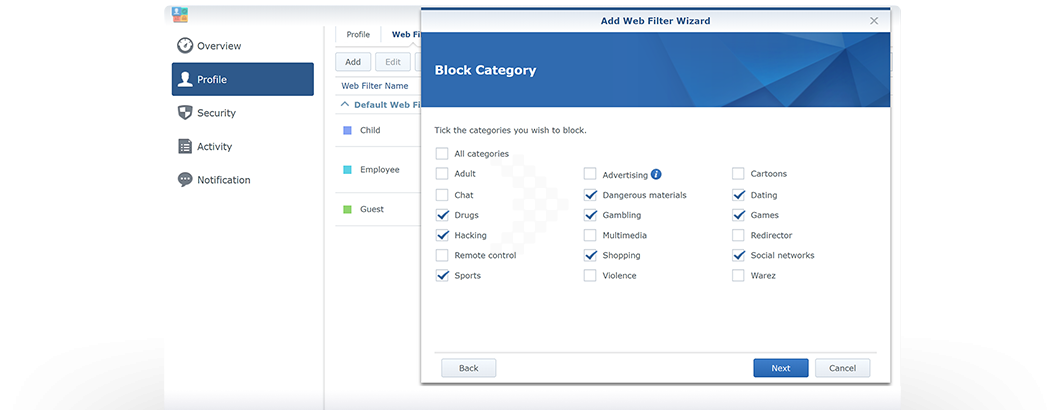1060x410 pixels.
Task: Tick the All categories checkbox
Action: tap(442, 154)
